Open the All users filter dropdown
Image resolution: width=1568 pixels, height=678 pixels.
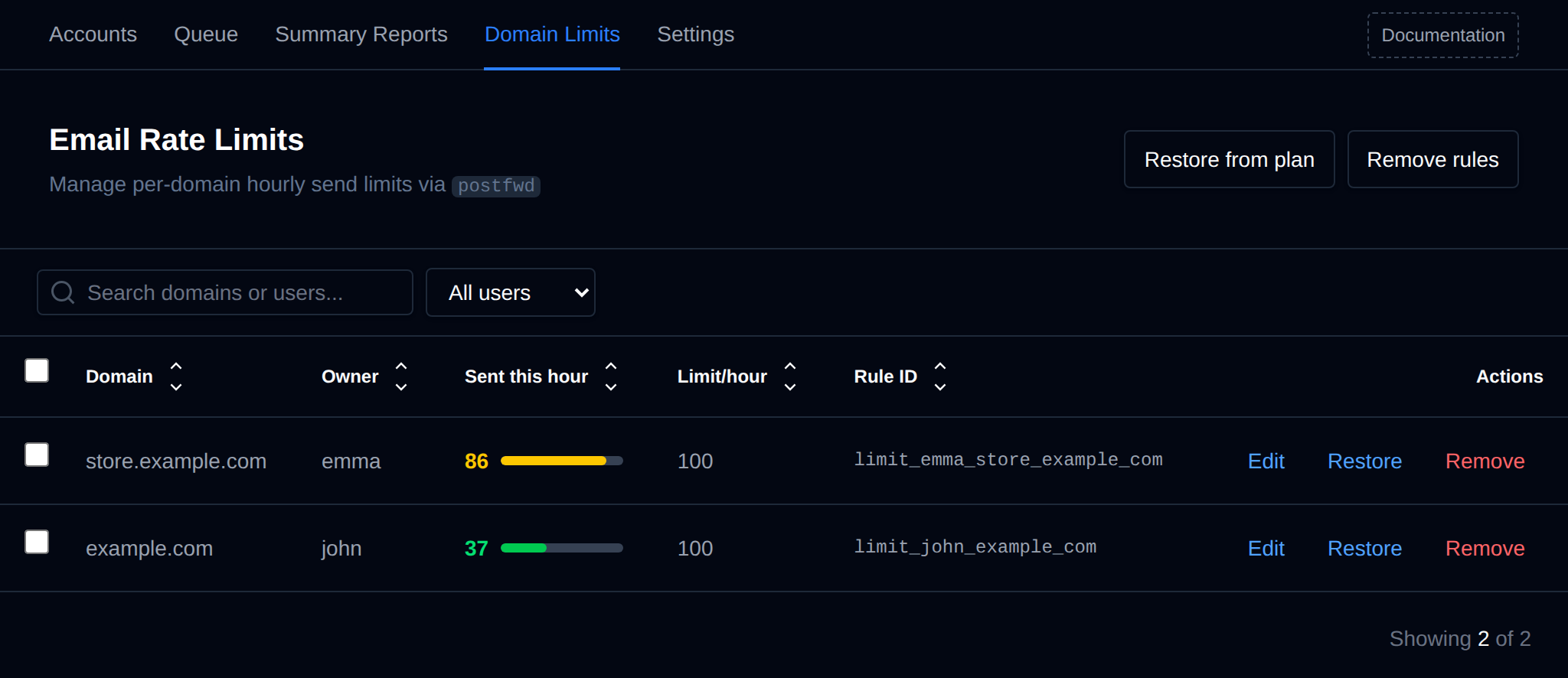click(x=511, y=292)
